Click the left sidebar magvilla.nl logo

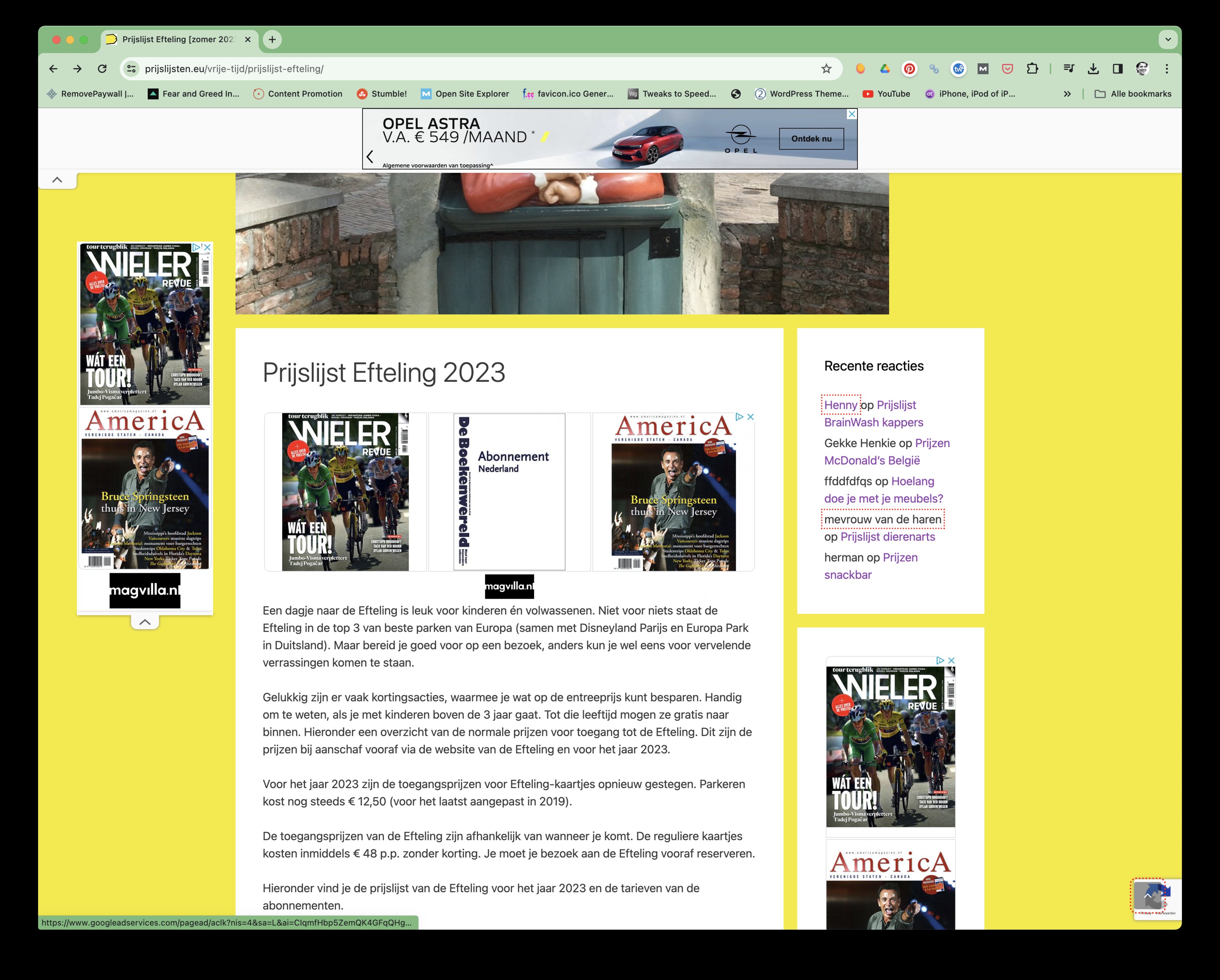click(145, 591)
